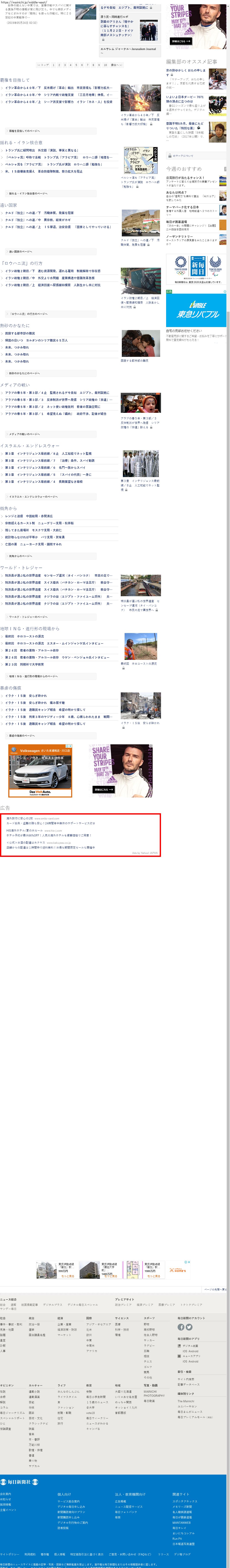Viewport: 230px width, 1568px height.
Task: Open 今週のおすすめ sidebar heading
Action: [184, 169]
